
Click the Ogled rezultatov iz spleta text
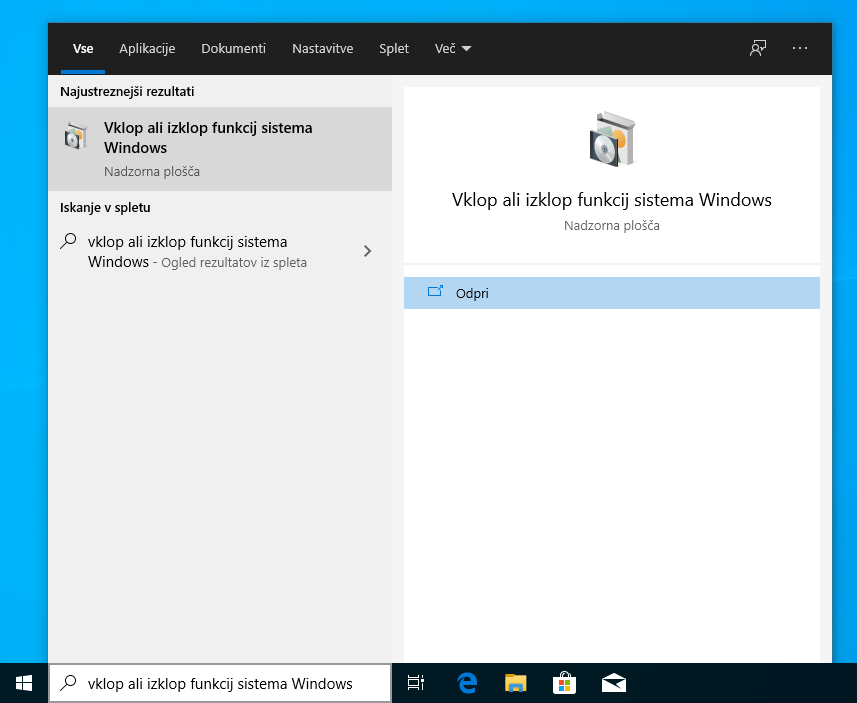pyautogui.click(x=234, y=262)
